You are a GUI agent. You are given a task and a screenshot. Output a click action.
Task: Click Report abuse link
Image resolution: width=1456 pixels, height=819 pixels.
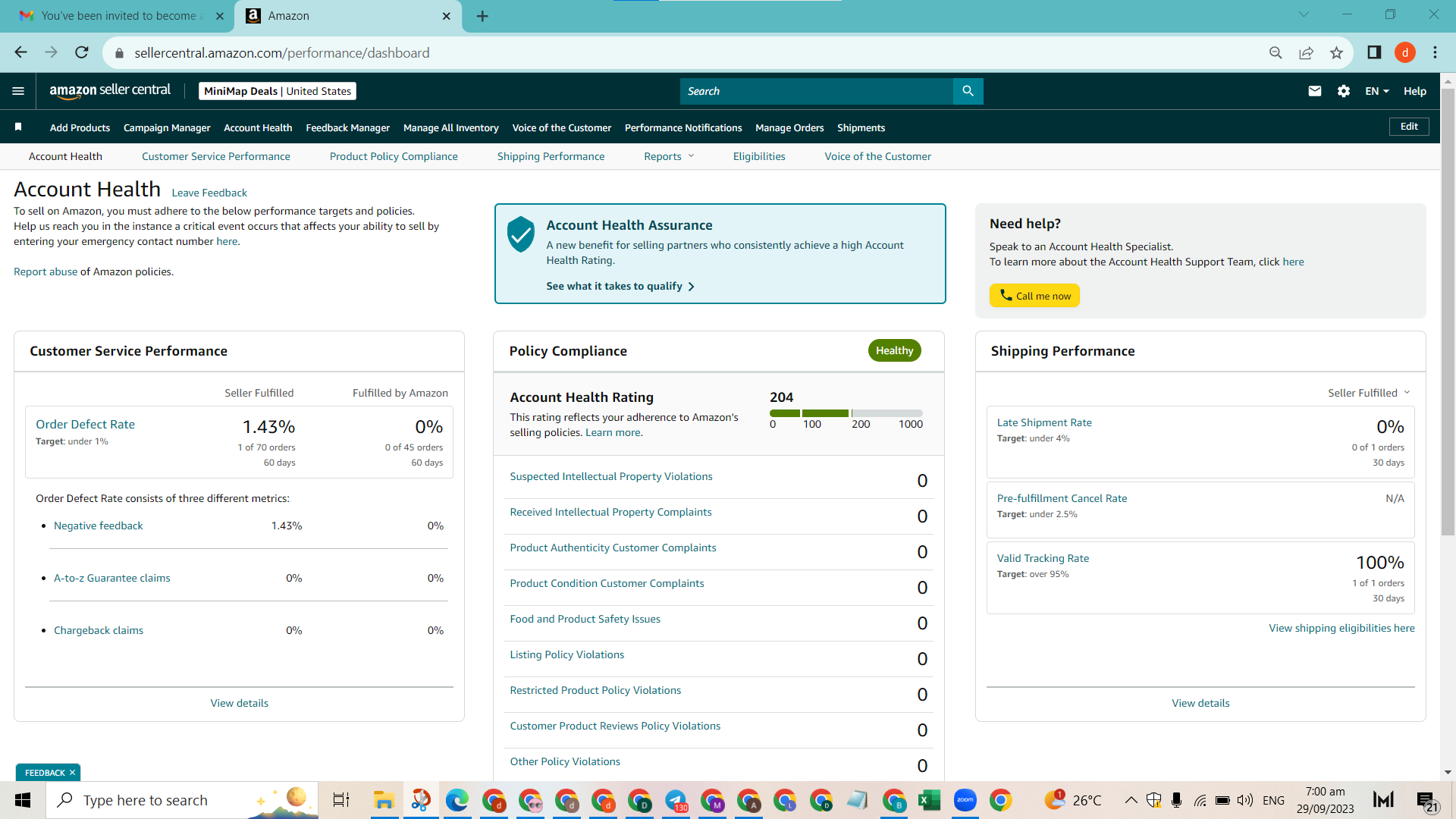click(x=45, y=271)
